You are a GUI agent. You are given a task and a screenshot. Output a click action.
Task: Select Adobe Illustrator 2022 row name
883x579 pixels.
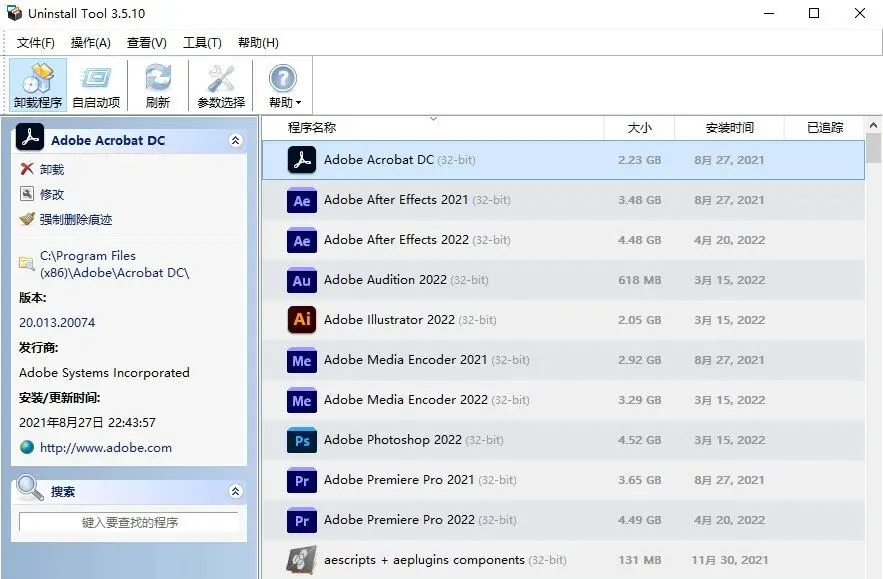coord(389,320)
